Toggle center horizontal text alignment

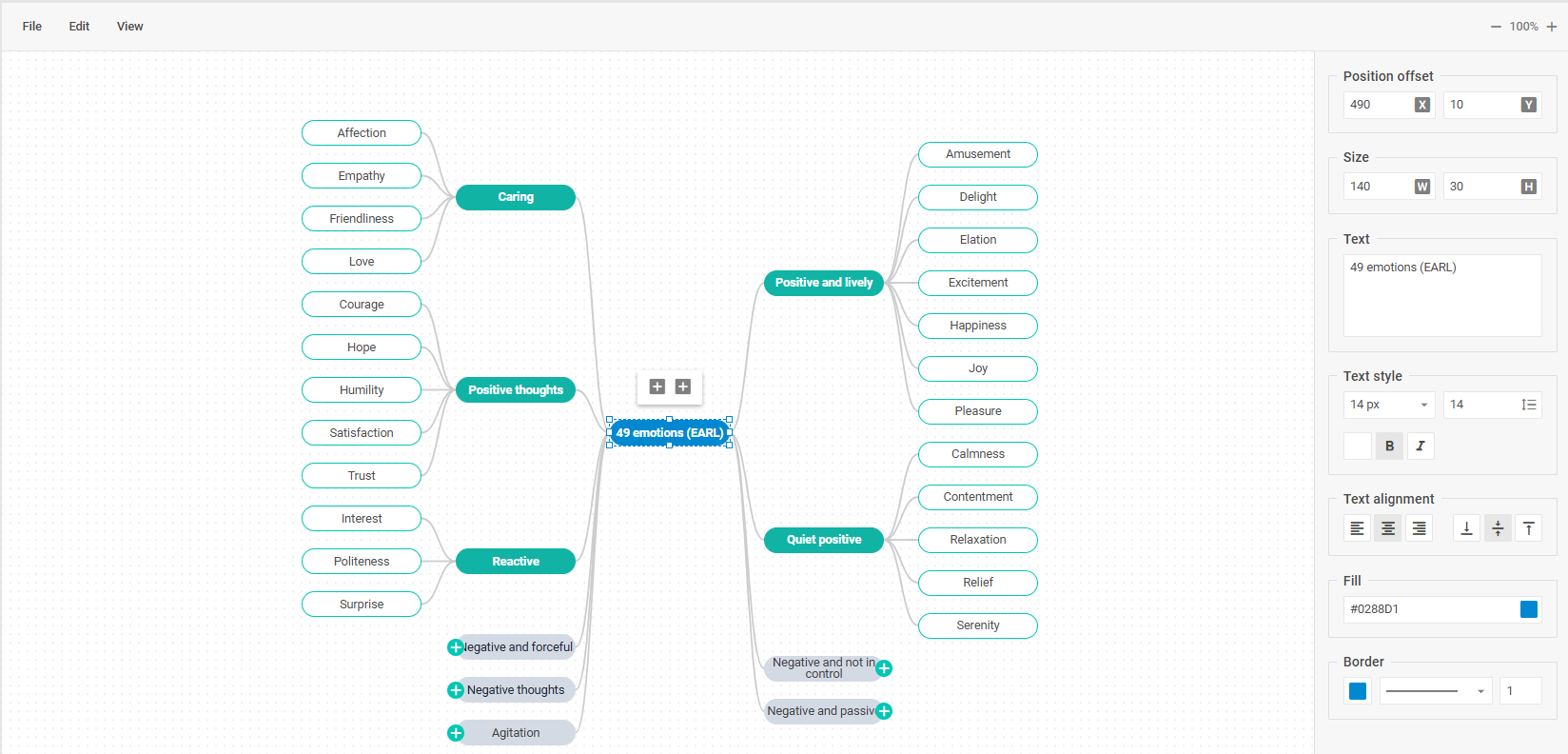(x=1388, y=528)
